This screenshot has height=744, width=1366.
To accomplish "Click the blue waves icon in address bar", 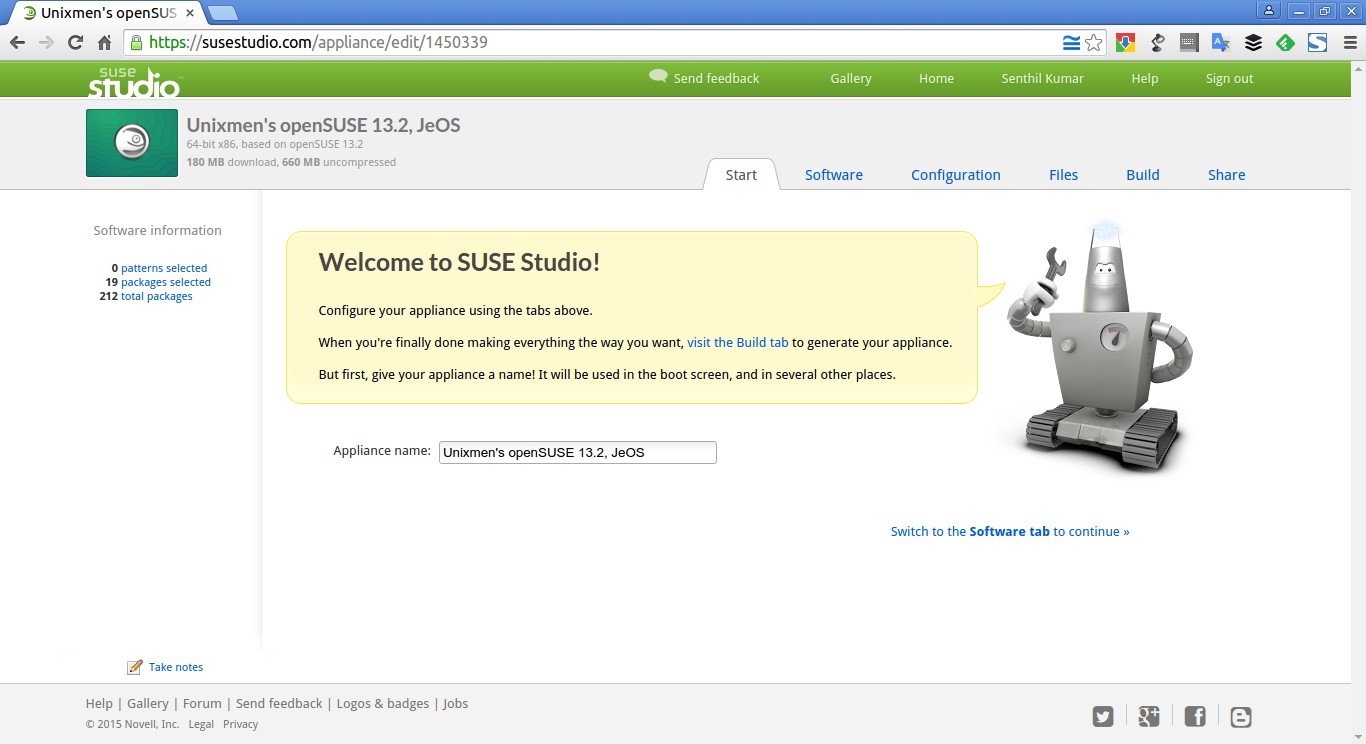I will click(x=1071, y=43).
